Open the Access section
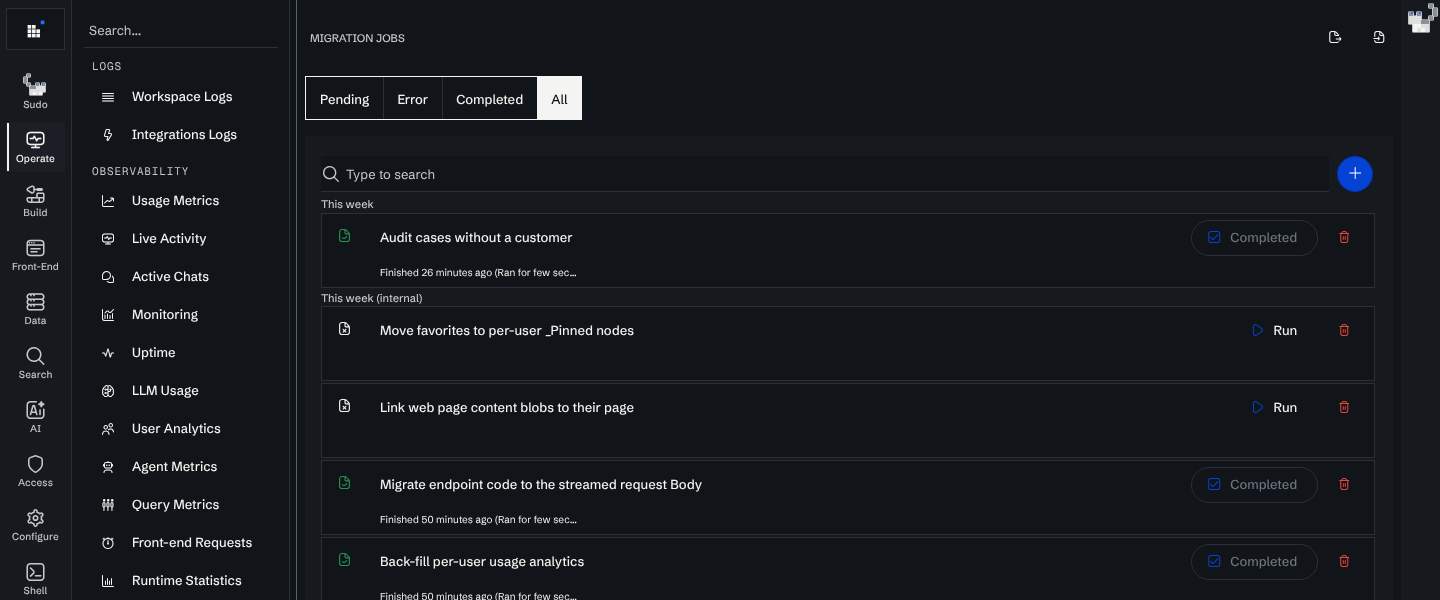 click(35, 471)
